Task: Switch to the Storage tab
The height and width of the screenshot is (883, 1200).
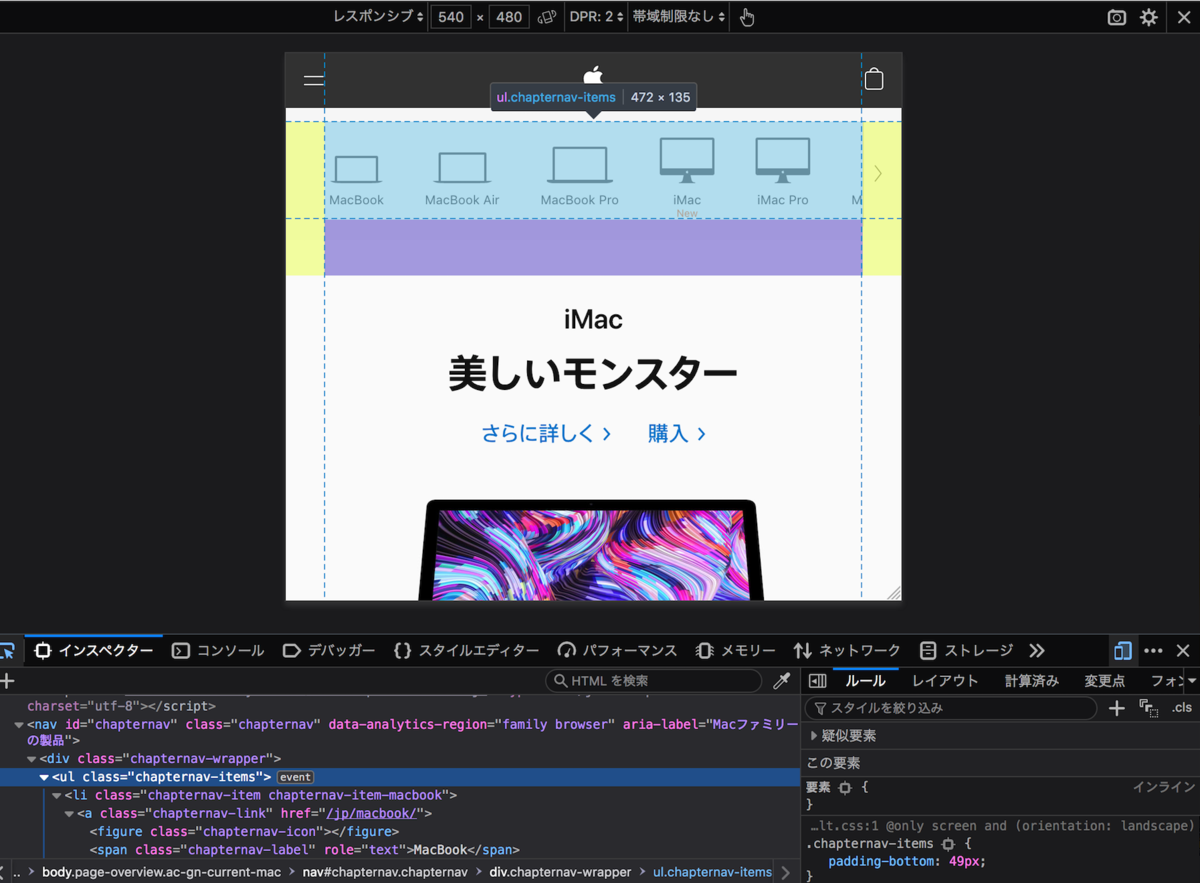Action: 966,650
